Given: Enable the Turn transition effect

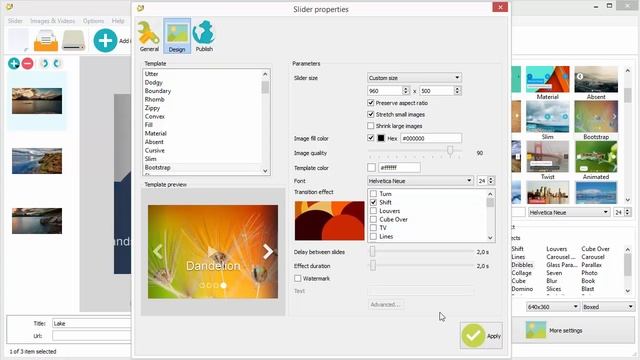Looking at the screenshot, I should tap(373, 194).
